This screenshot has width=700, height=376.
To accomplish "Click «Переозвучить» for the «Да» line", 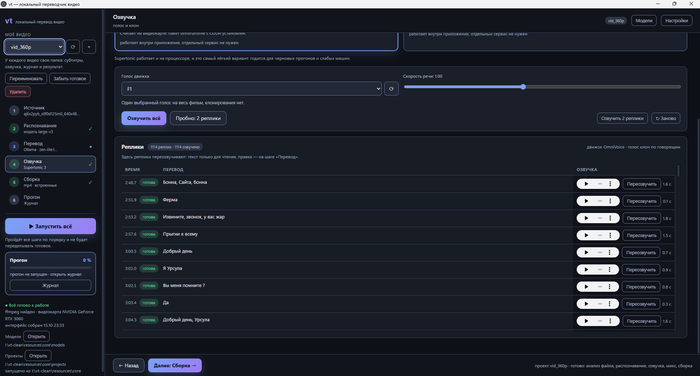I will click(642, 304).
